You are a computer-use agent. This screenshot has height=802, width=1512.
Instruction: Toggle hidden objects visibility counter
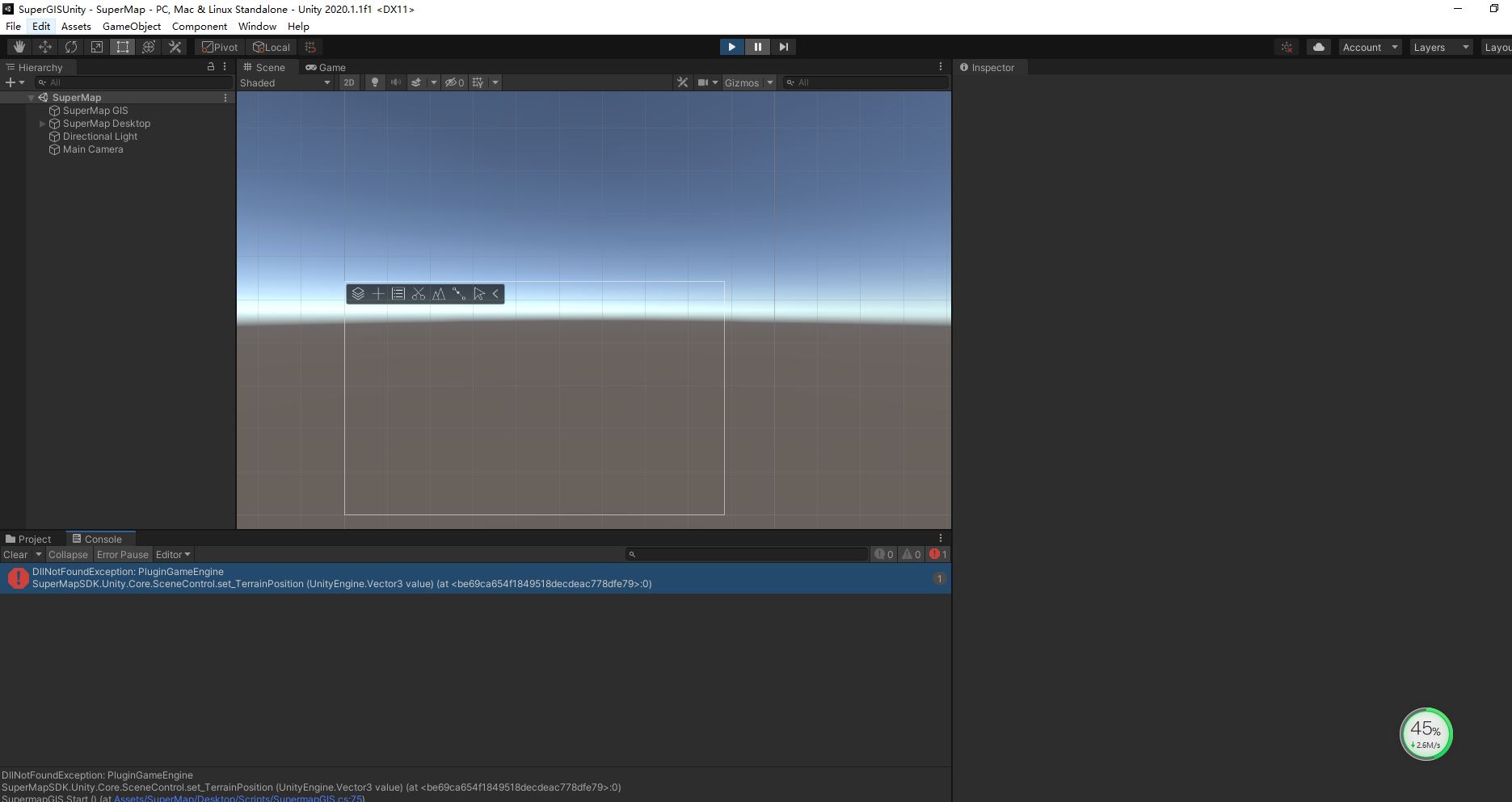point(454,82)
